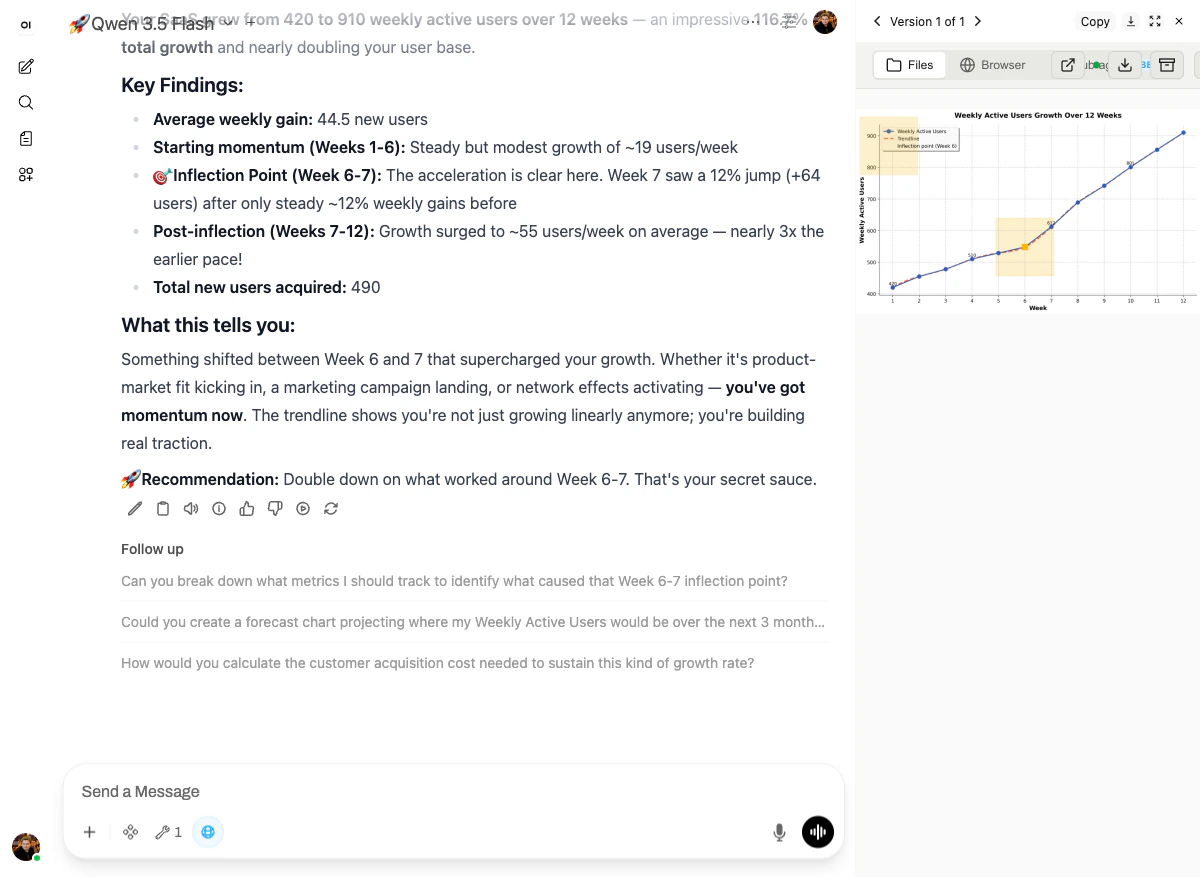Open the apps grid icon in sidebar
This screenshot has width=1200, height=877.
[25, 174]
